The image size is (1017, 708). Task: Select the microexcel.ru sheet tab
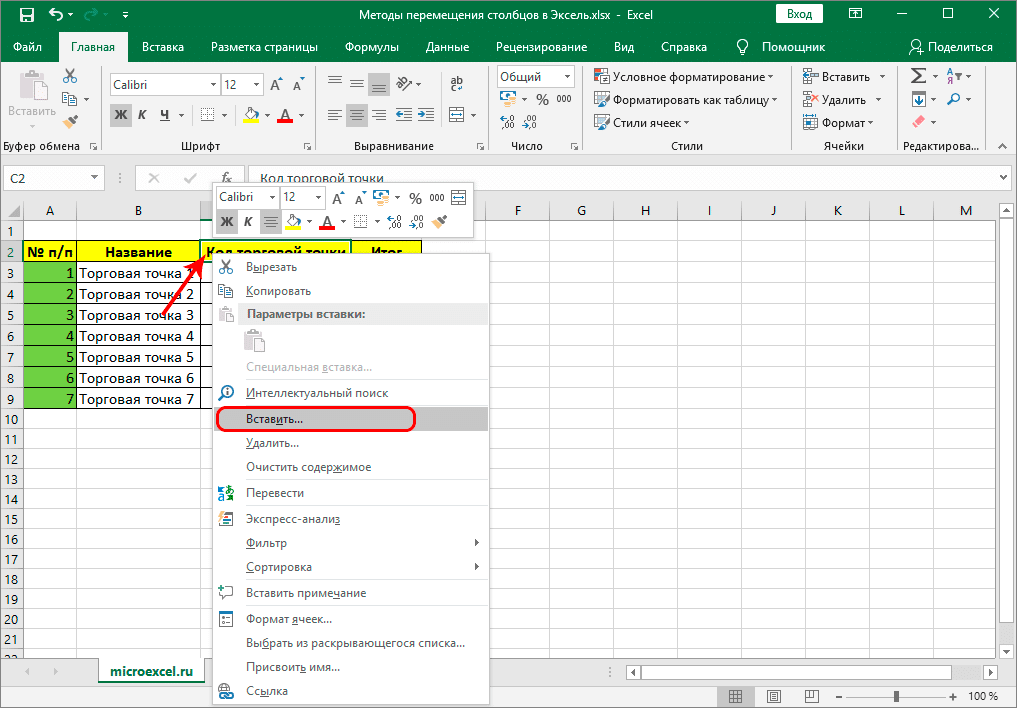point(151,671)
